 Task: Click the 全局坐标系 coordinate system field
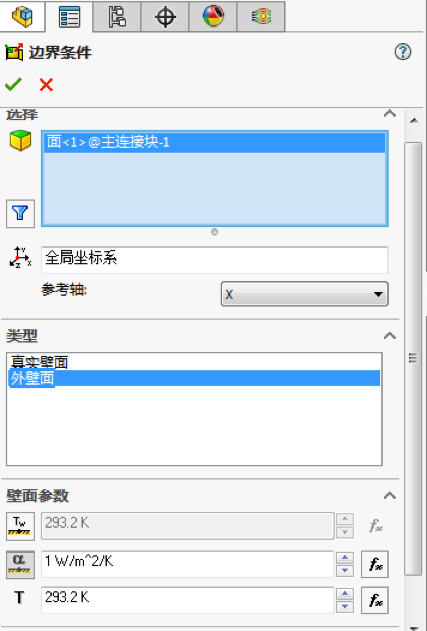(x=215, y=260)
